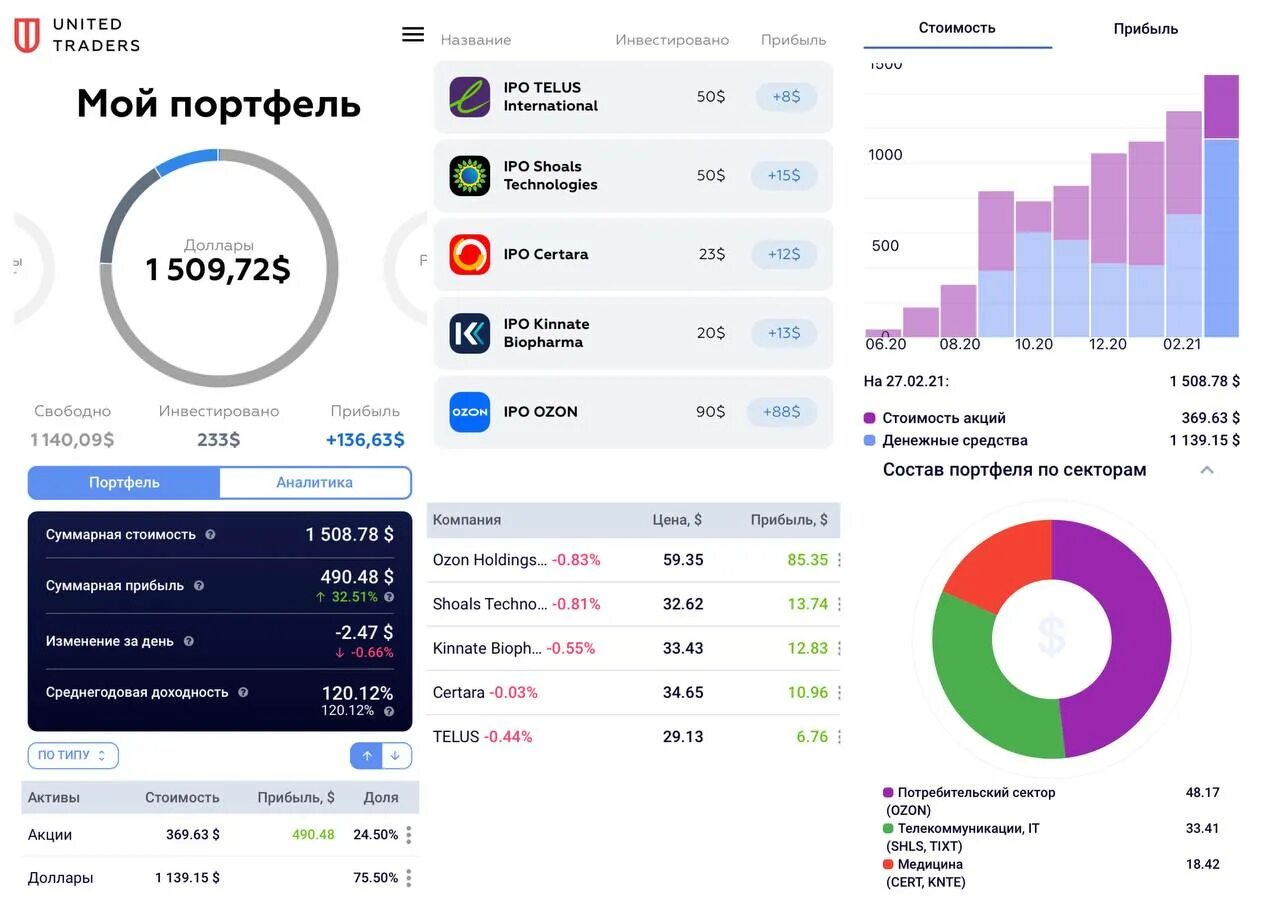1280x914 pixels.
Task: Click help icon next to small 120.12% value
Action: coord(389,711)
